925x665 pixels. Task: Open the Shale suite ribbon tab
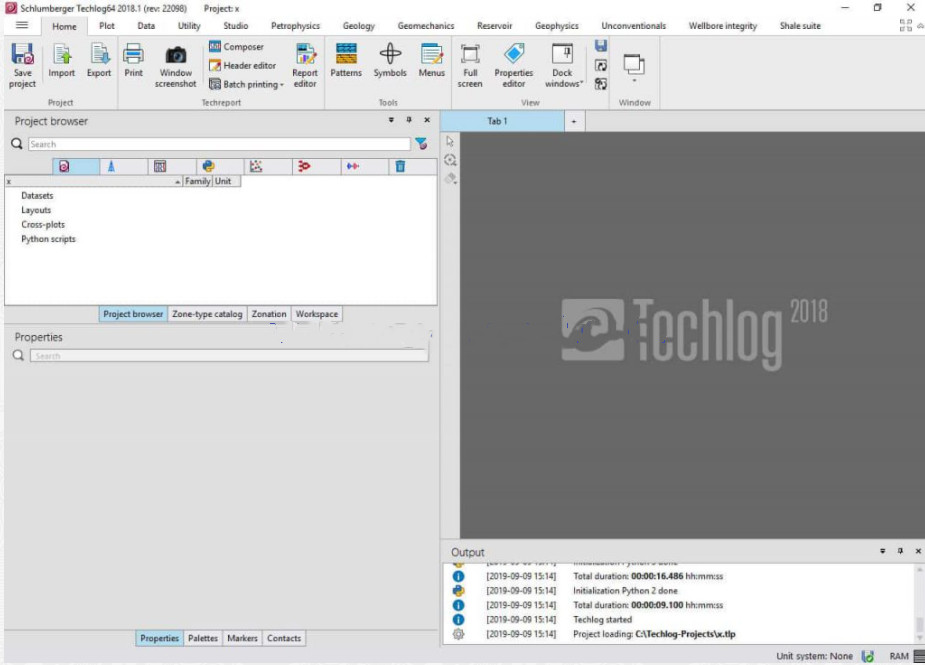[800, 26]
